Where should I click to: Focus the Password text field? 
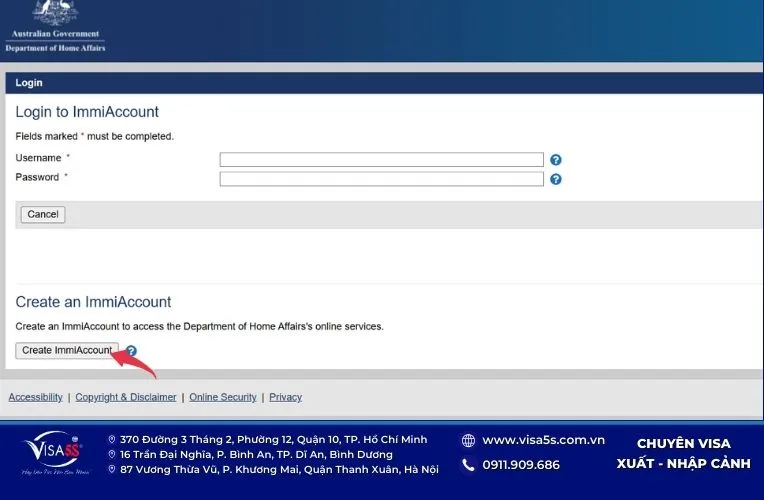click(x=382, y=179)
